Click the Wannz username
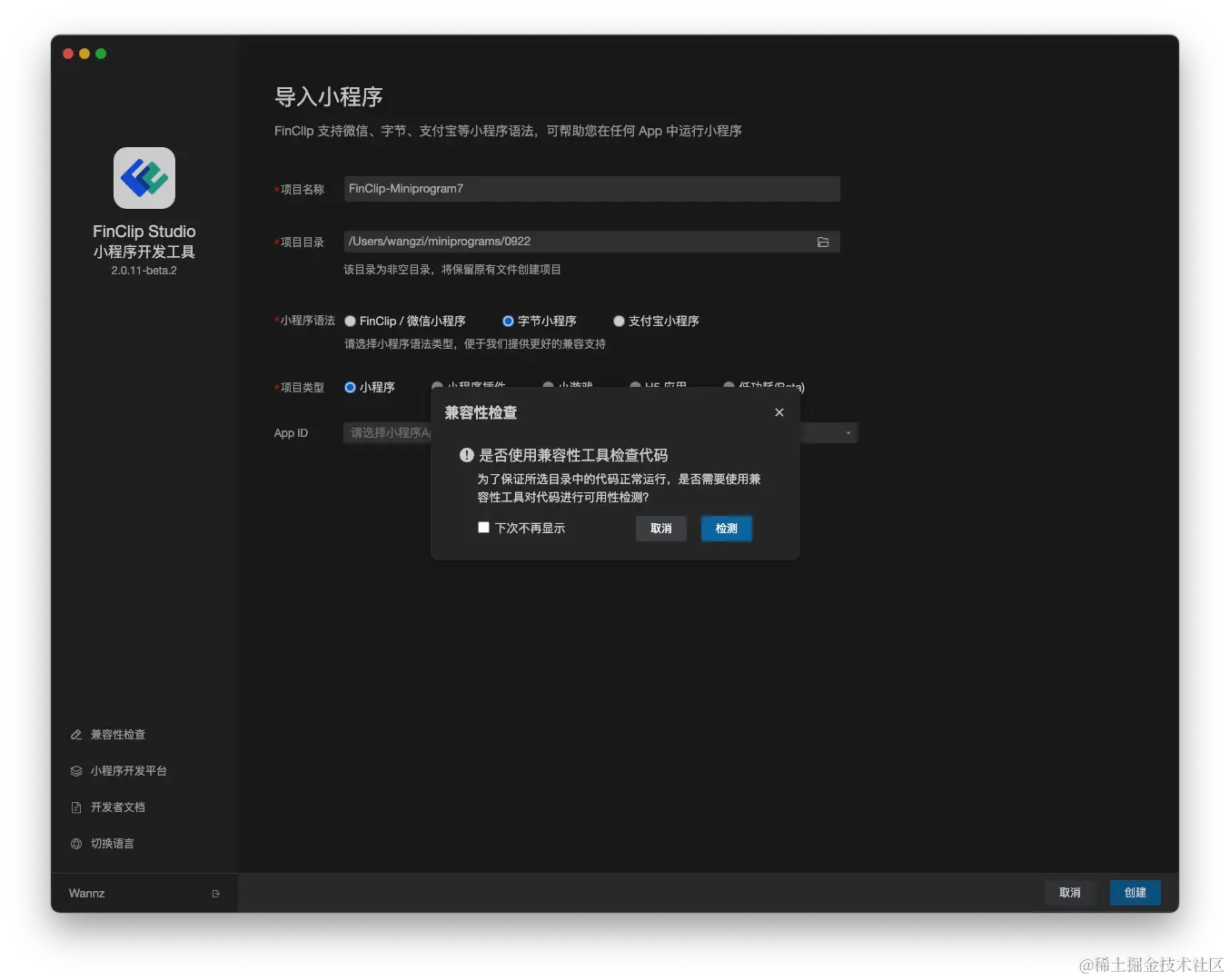1230x980 pixels. point(87,894)
